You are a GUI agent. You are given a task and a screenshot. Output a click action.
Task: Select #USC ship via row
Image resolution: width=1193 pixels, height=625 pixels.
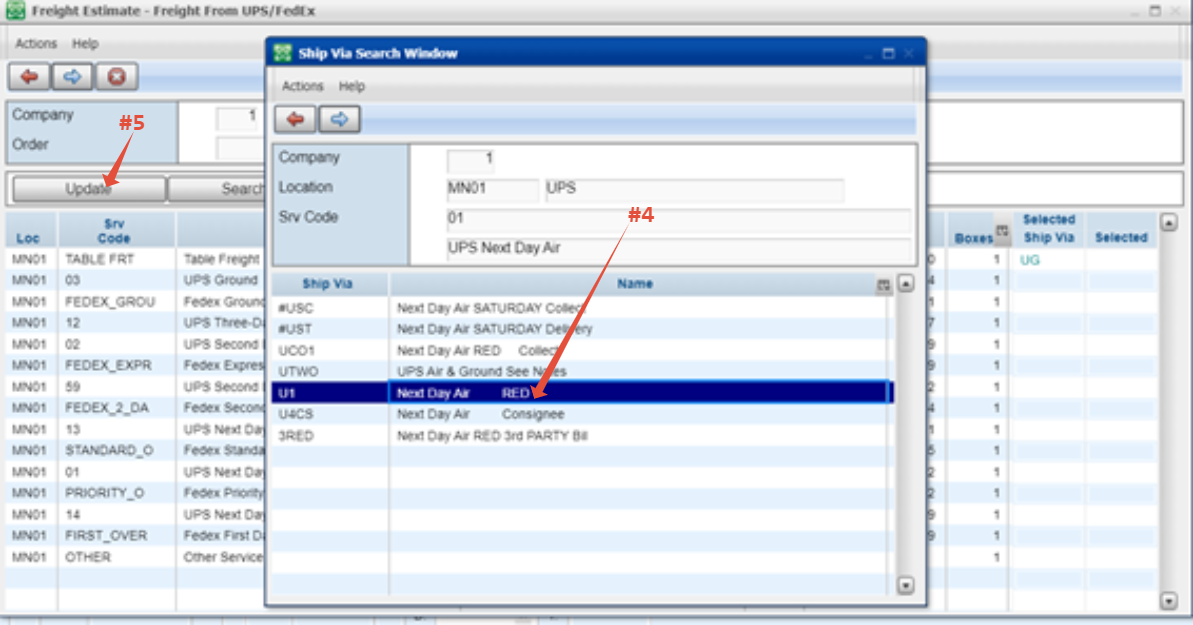(582, 308)
